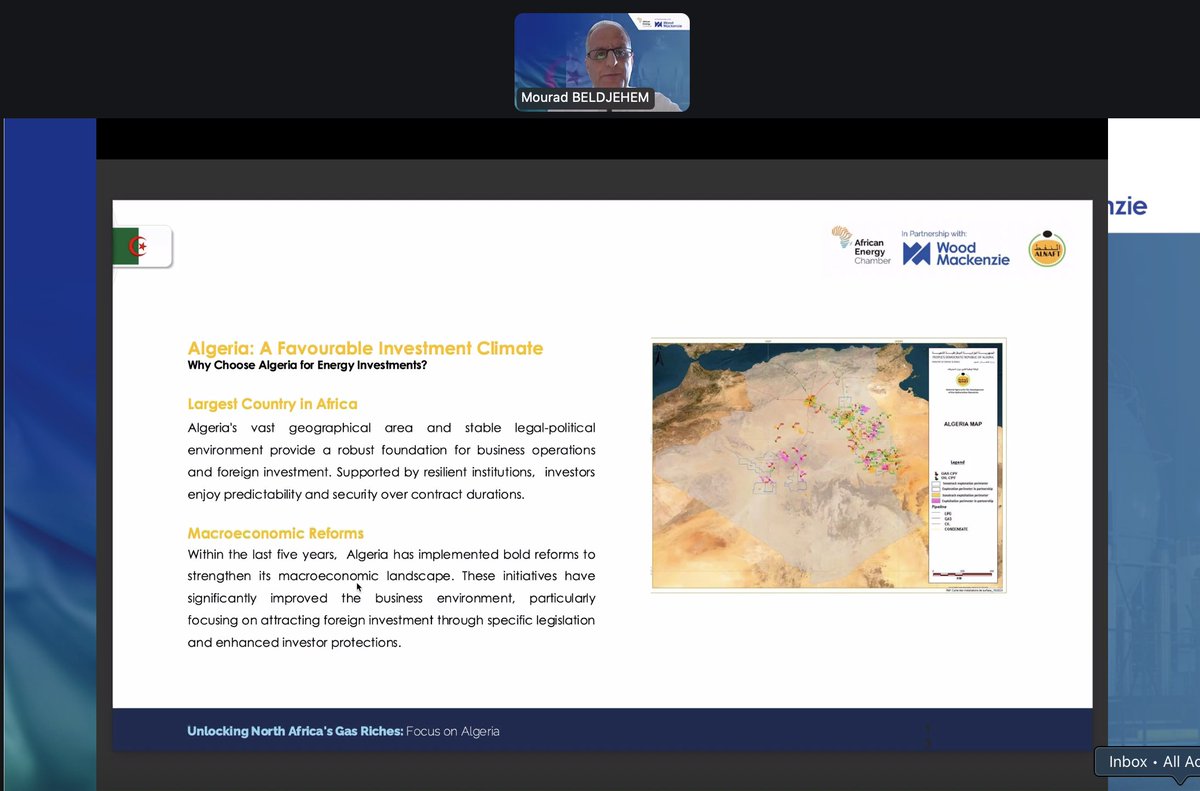1200x791 pixels.
Task: Select Mourad BELDJEHEM's video thumbnail
Action: [602, 62]
